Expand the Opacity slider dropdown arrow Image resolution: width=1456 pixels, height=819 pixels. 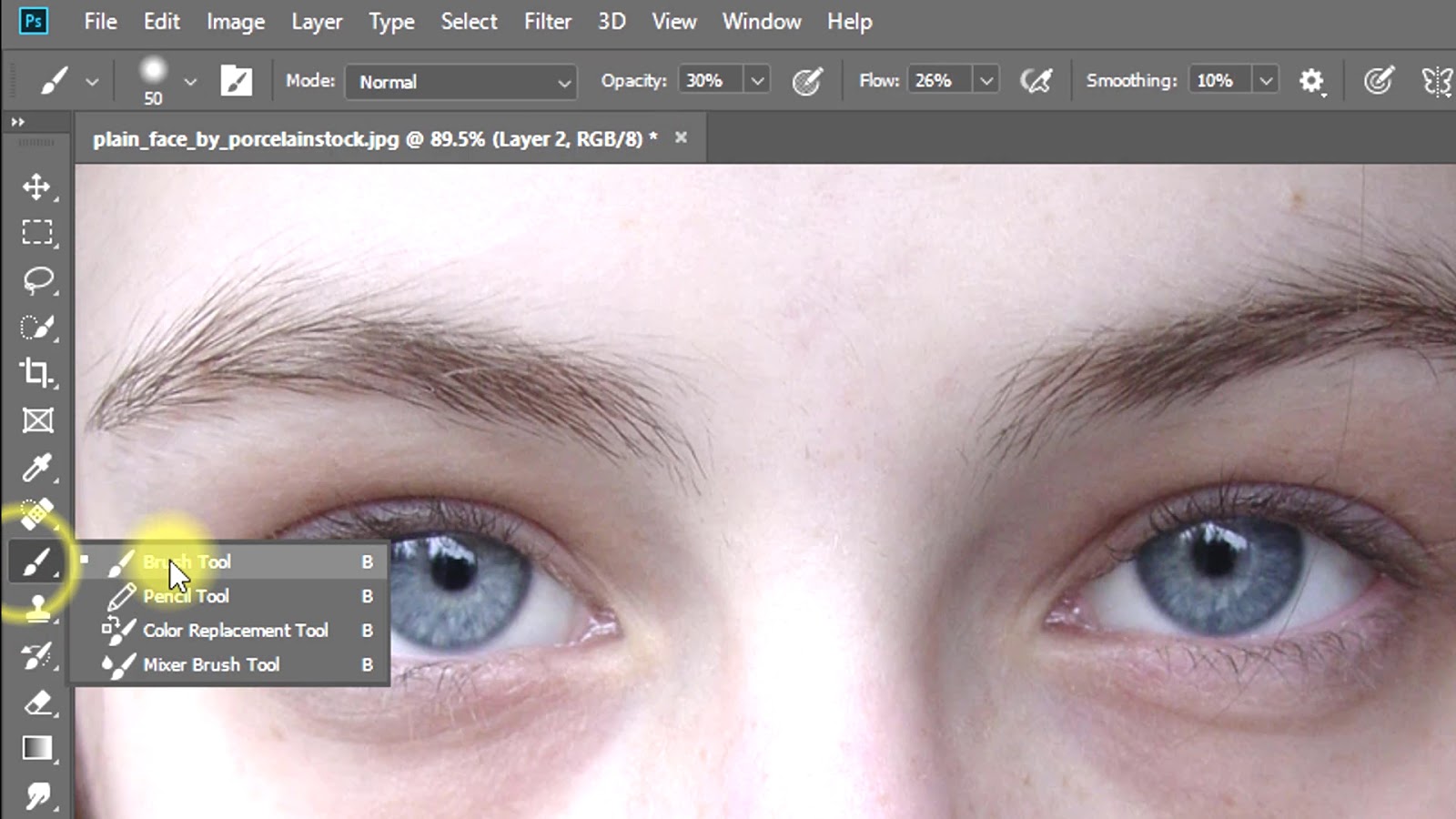tap(756, 81)
